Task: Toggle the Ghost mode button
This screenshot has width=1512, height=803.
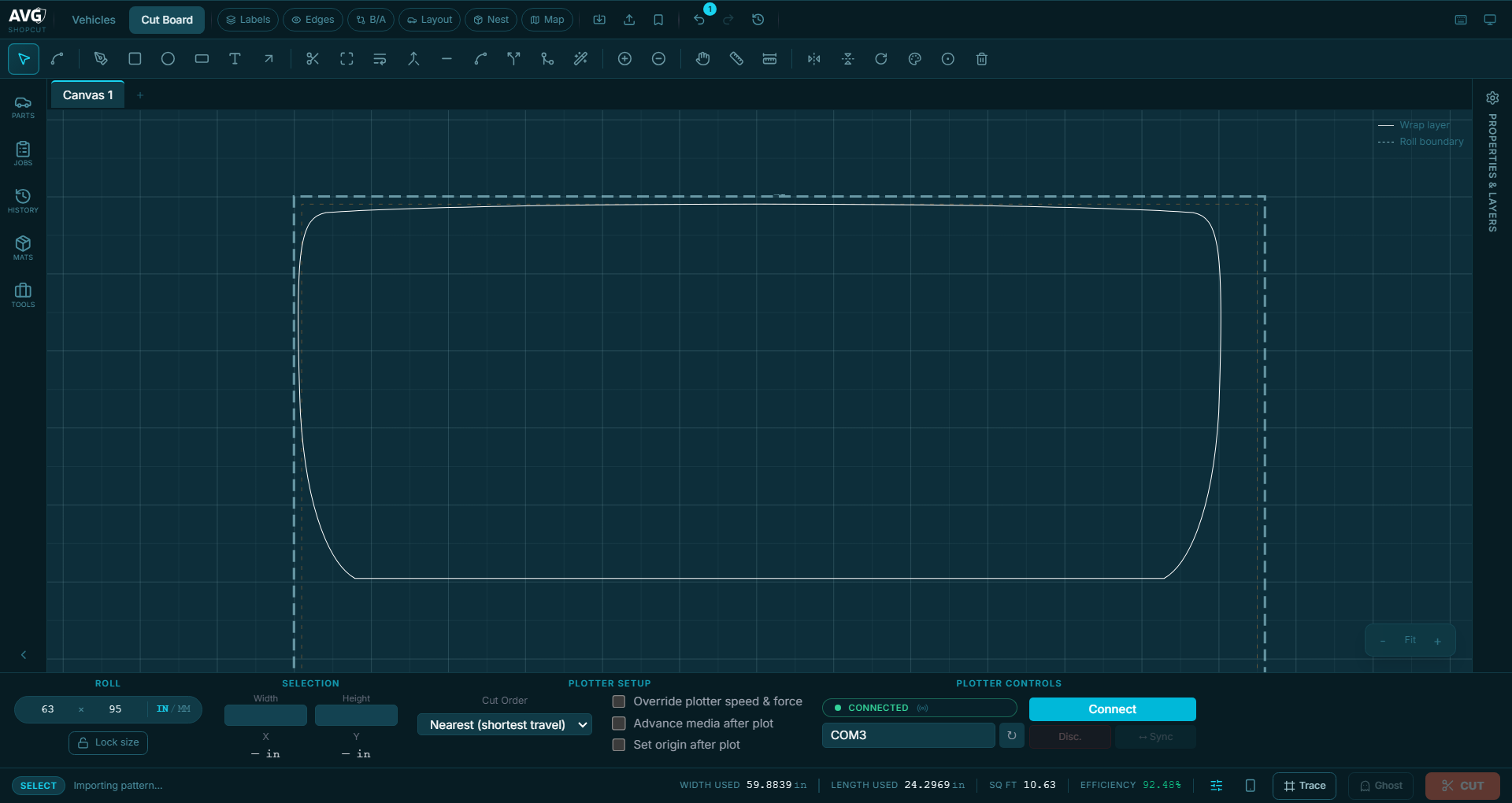Action: coord(1381,786)
